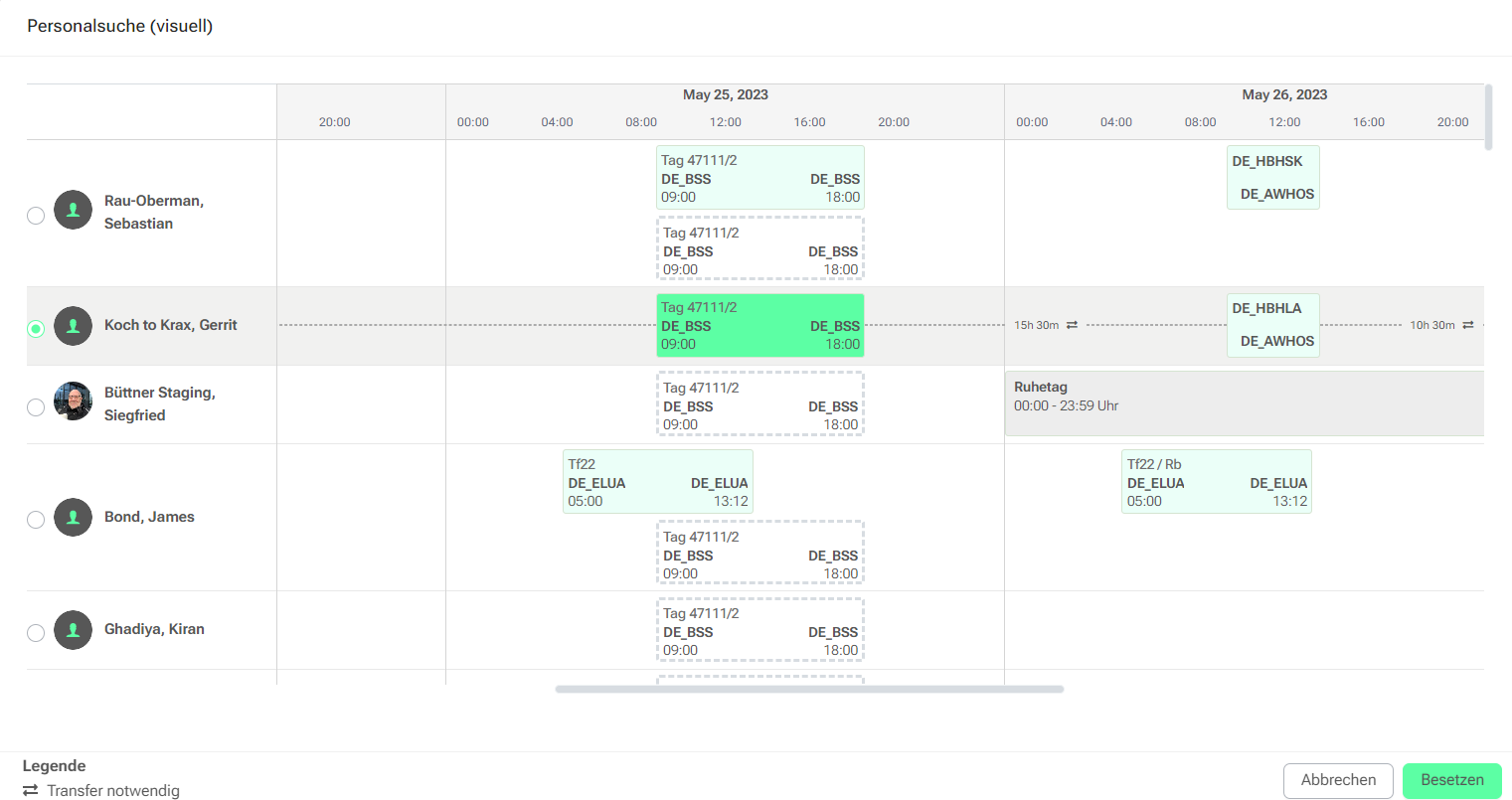The image size is (1512, 800).
Task: Click the Ruhetag block on May 26
Action: click(x=1245, y=403)
